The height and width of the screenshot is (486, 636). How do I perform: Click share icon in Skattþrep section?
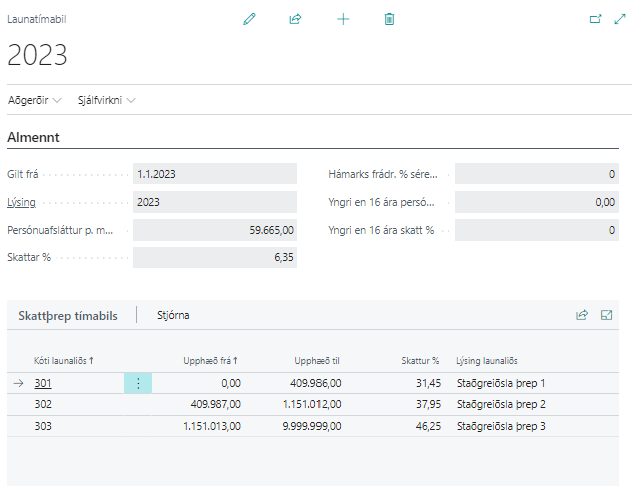tap(582, 315)
